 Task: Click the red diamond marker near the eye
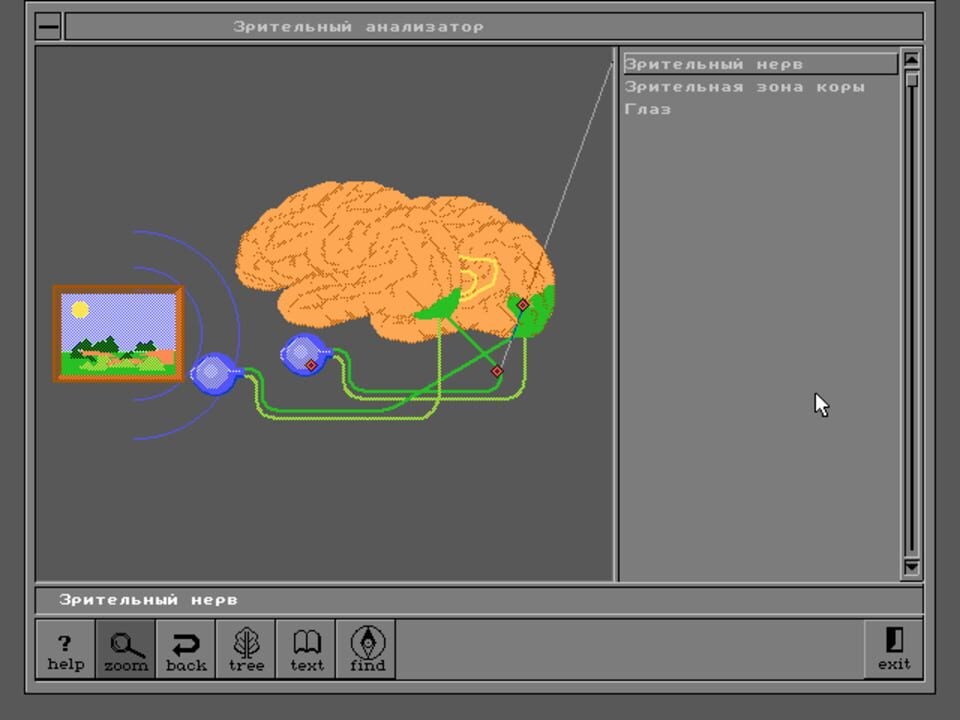(309, 364)
